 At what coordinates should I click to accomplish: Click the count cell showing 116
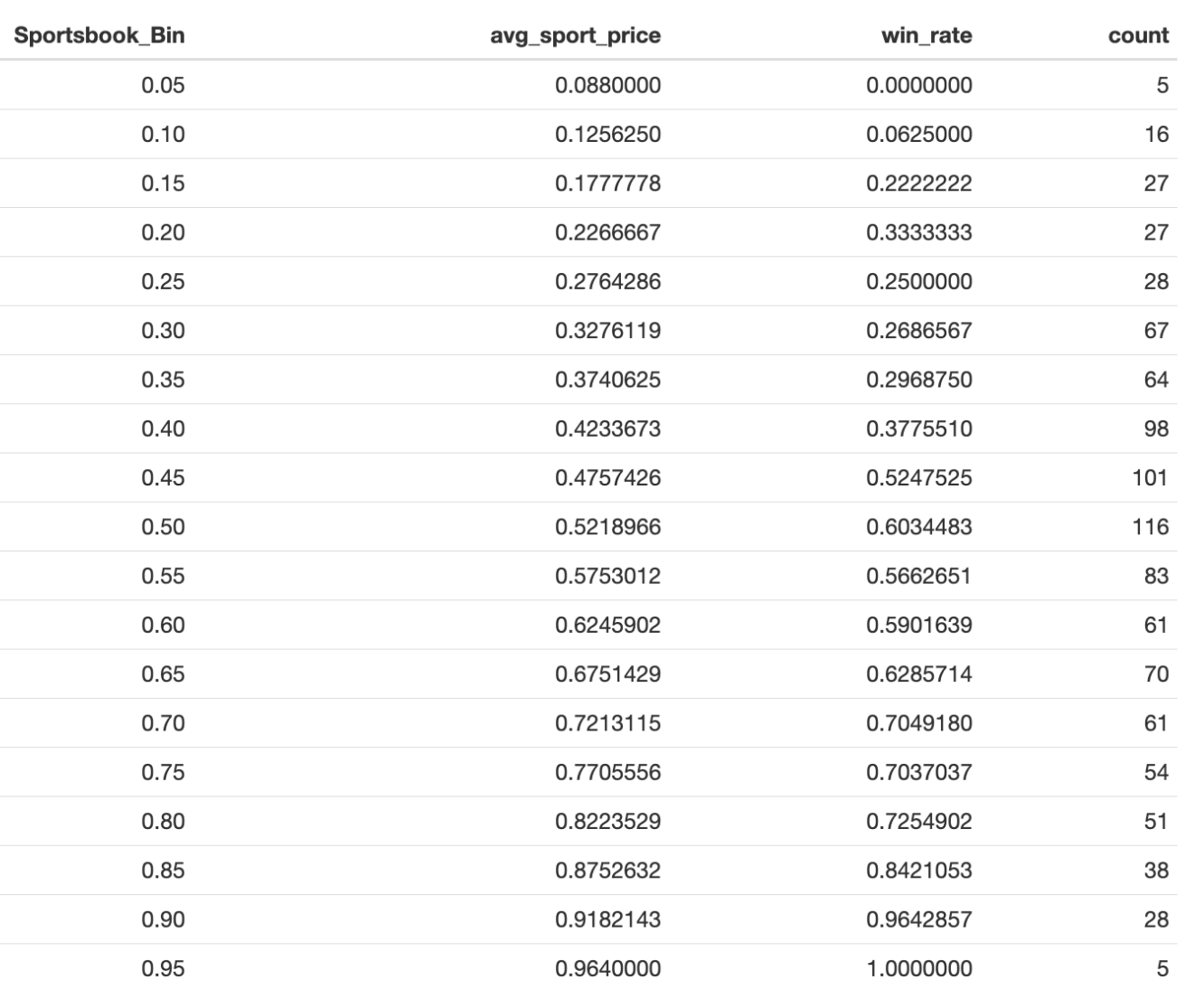click(x=1150, y=527)
